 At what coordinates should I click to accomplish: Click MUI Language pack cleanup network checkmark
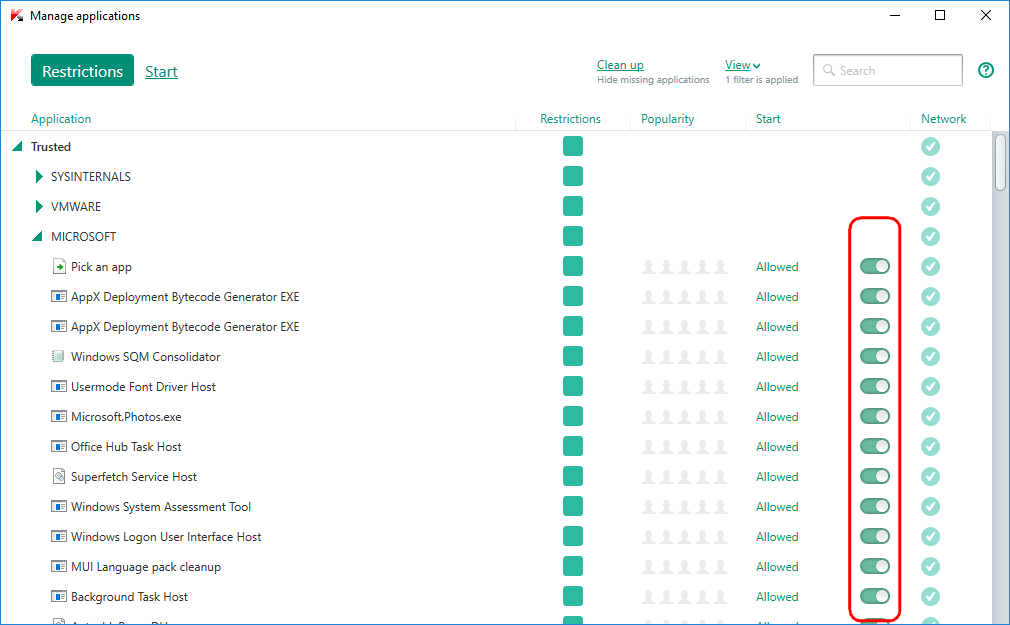coord(930,566)
